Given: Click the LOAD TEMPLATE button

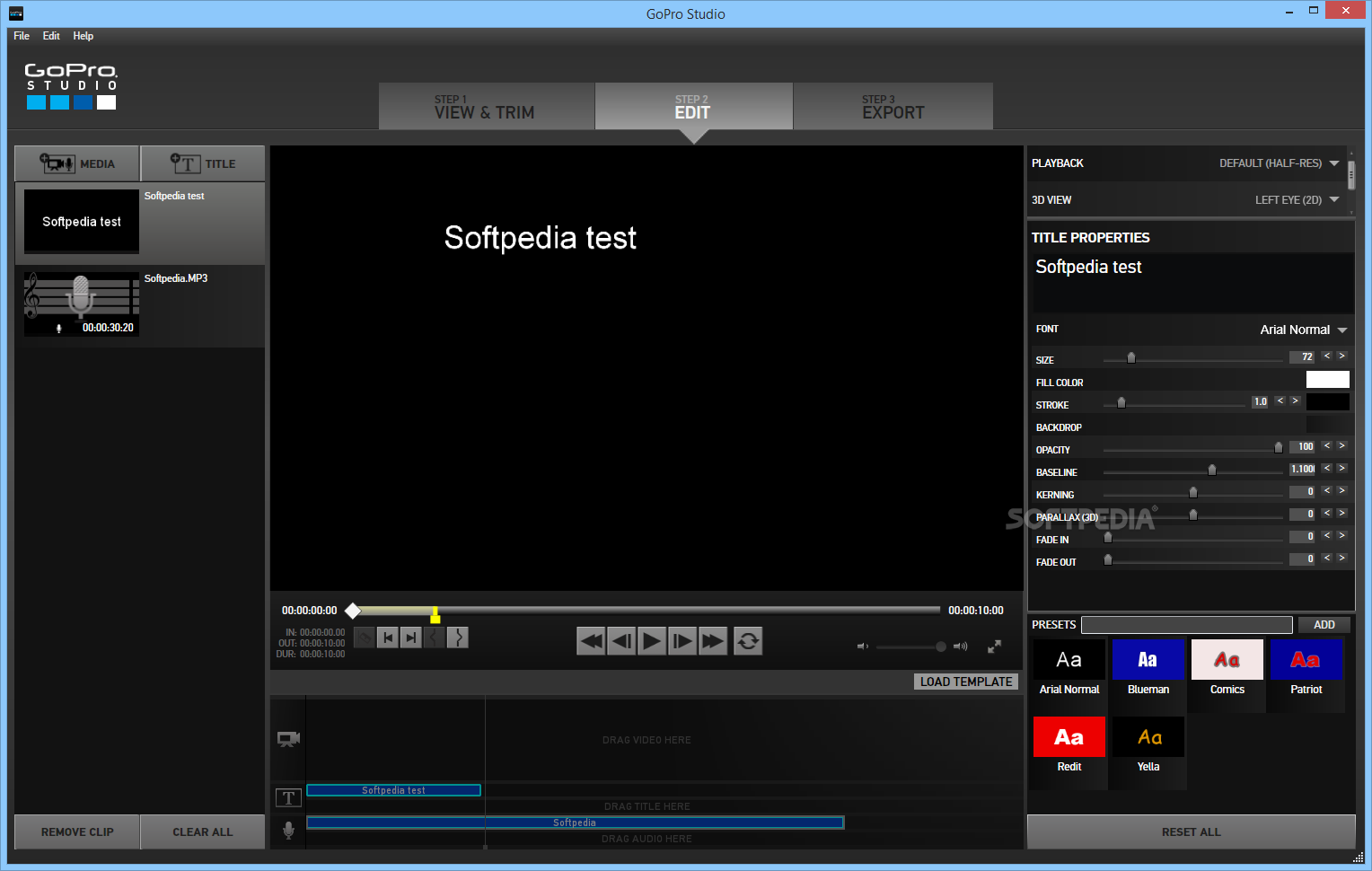Looking at the screenshot, I should pyautogui.click(x=966, y=682).
